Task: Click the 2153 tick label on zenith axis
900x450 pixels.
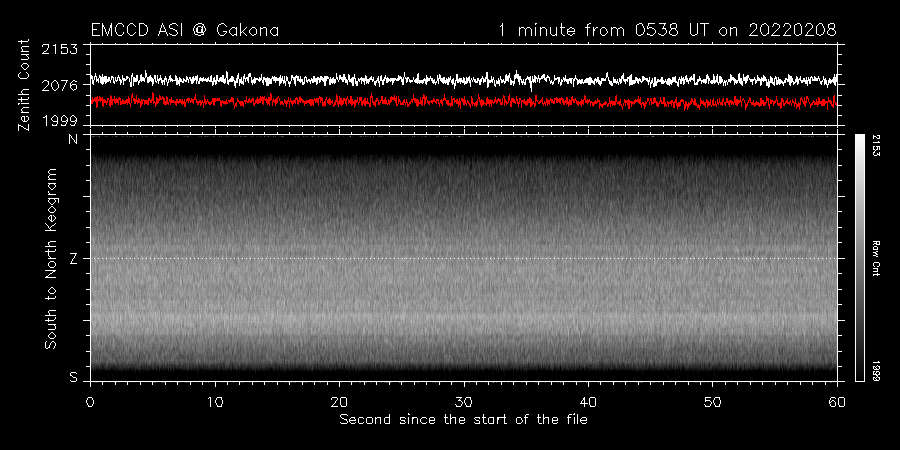Action: (59, 50)
